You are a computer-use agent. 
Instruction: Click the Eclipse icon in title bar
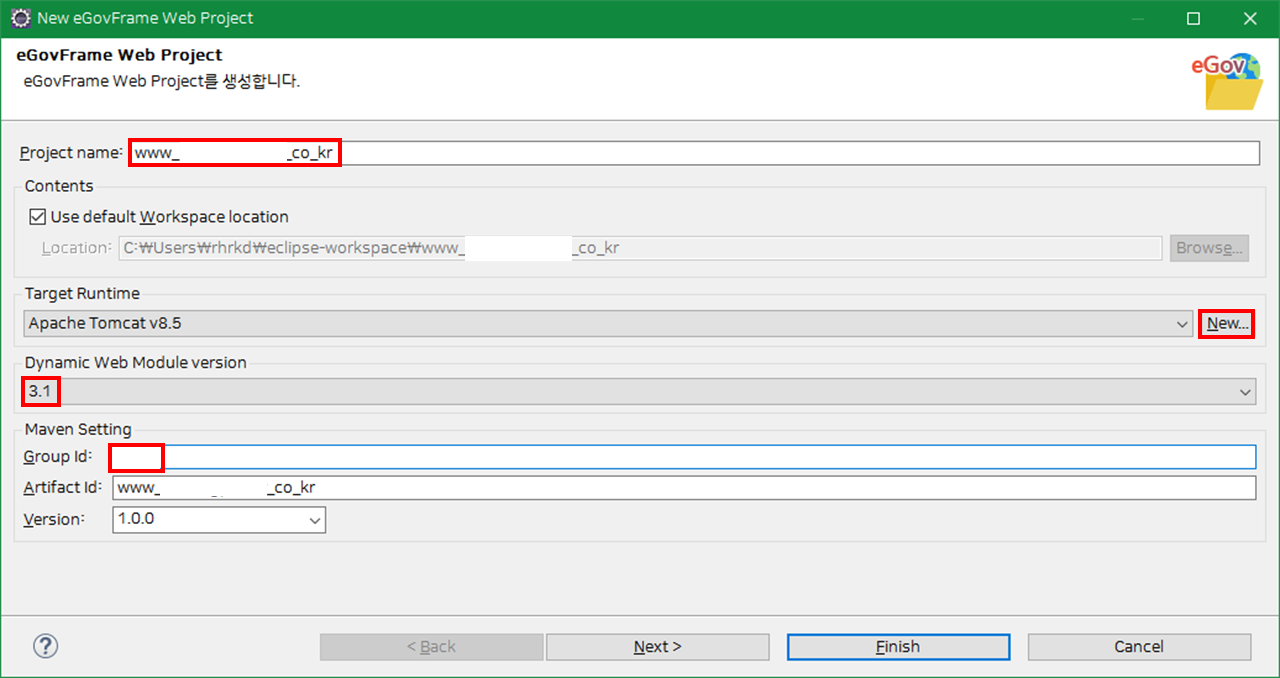(x=19, y=18)
